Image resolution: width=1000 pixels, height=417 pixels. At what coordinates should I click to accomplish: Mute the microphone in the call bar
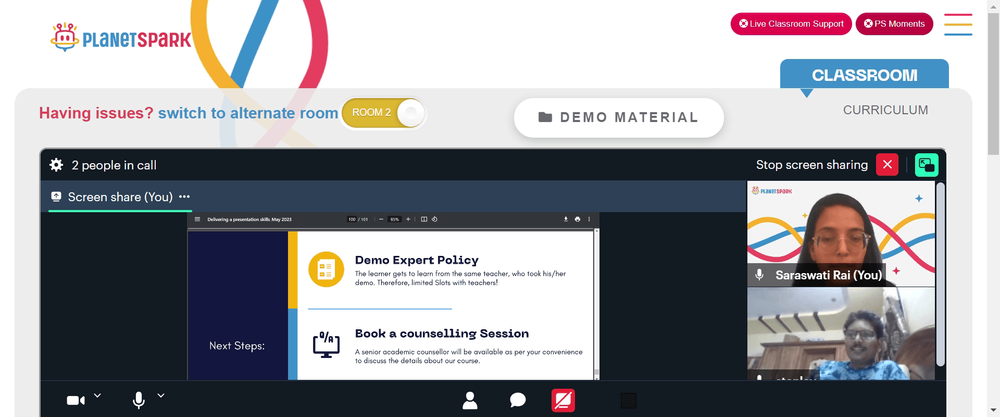pos(138,400)
